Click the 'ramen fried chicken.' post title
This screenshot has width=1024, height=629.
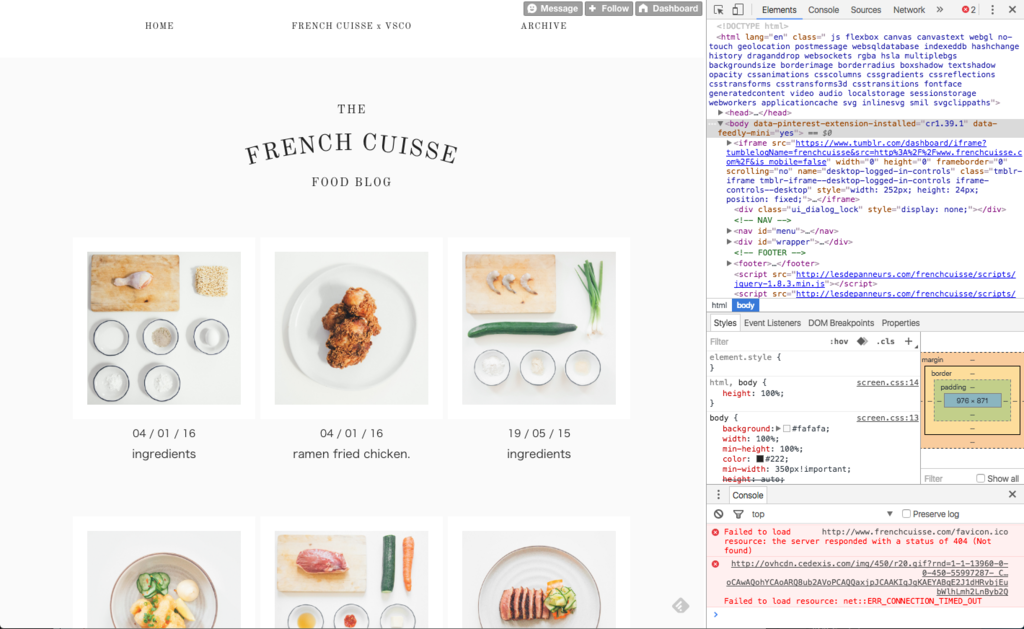point(351,454)
